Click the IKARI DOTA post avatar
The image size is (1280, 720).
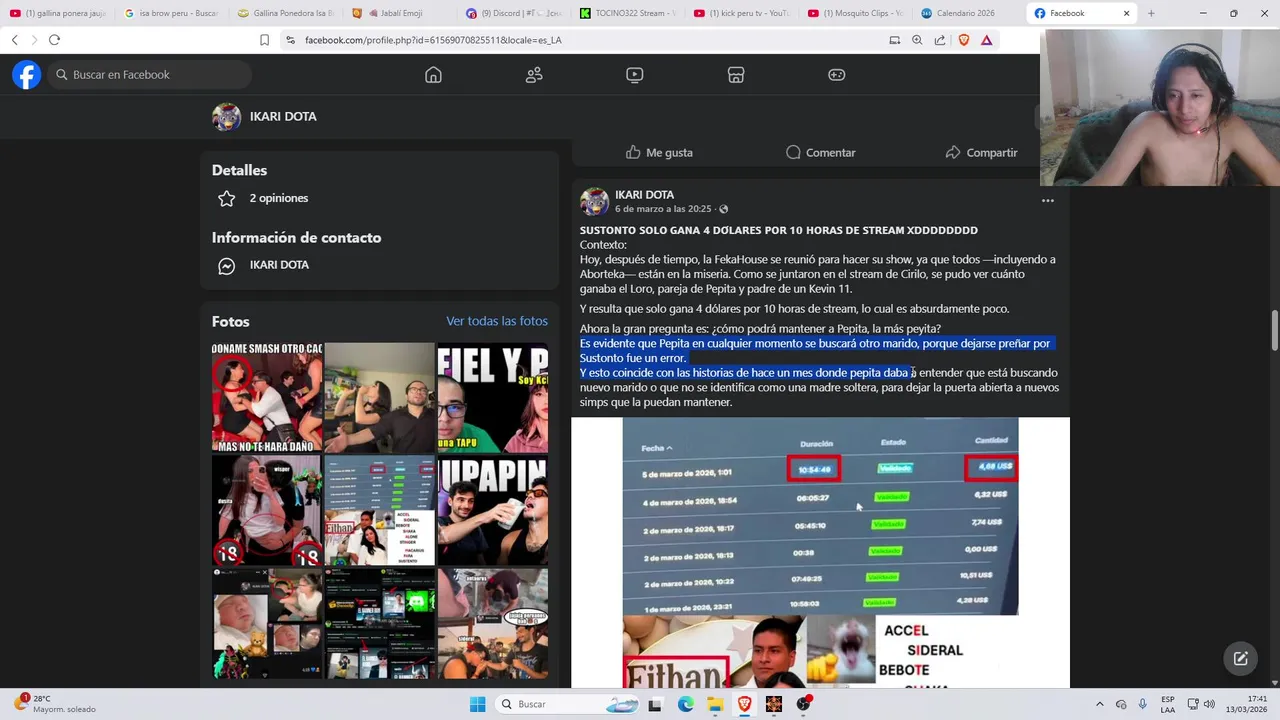[594, 201]
